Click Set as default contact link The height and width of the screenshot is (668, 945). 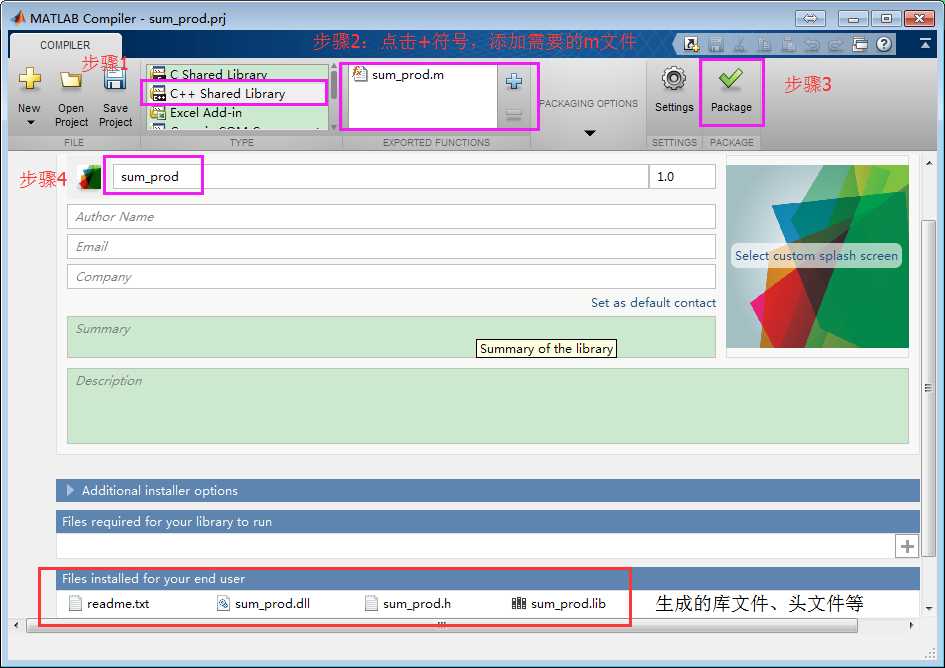653,303
